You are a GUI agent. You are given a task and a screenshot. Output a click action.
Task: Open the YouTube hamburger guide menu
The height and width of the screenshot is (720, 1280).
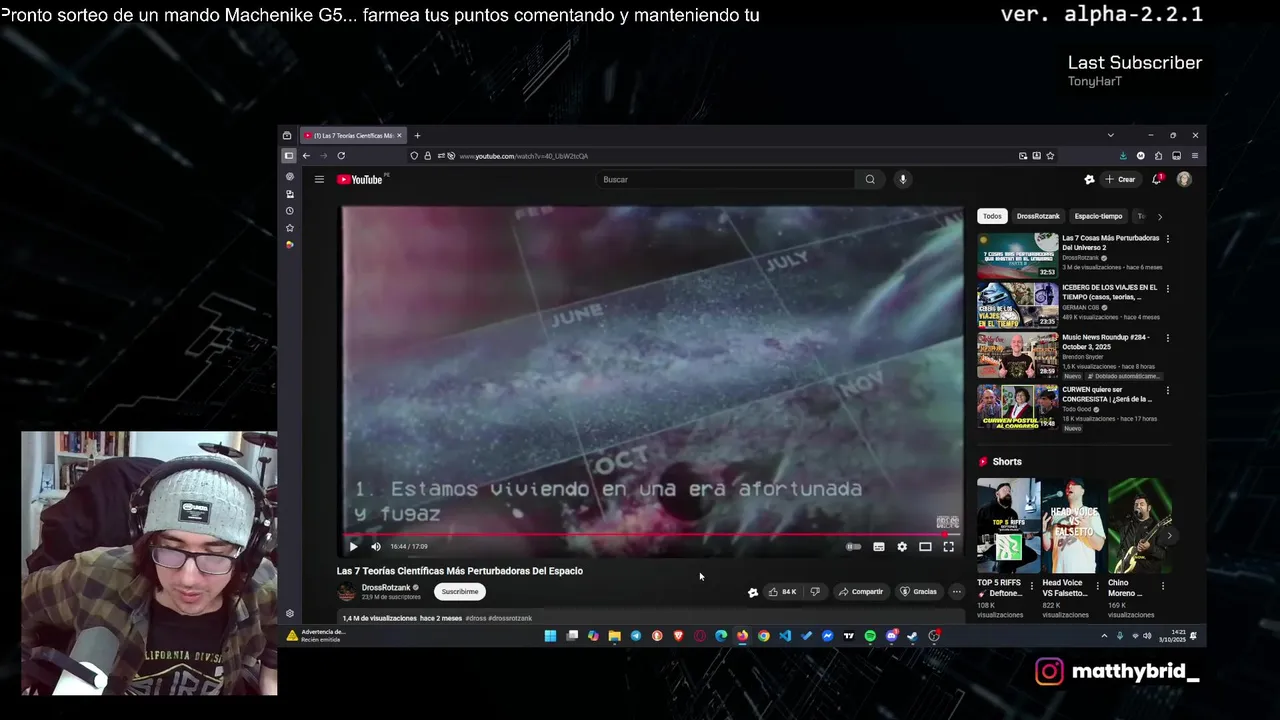319,180
